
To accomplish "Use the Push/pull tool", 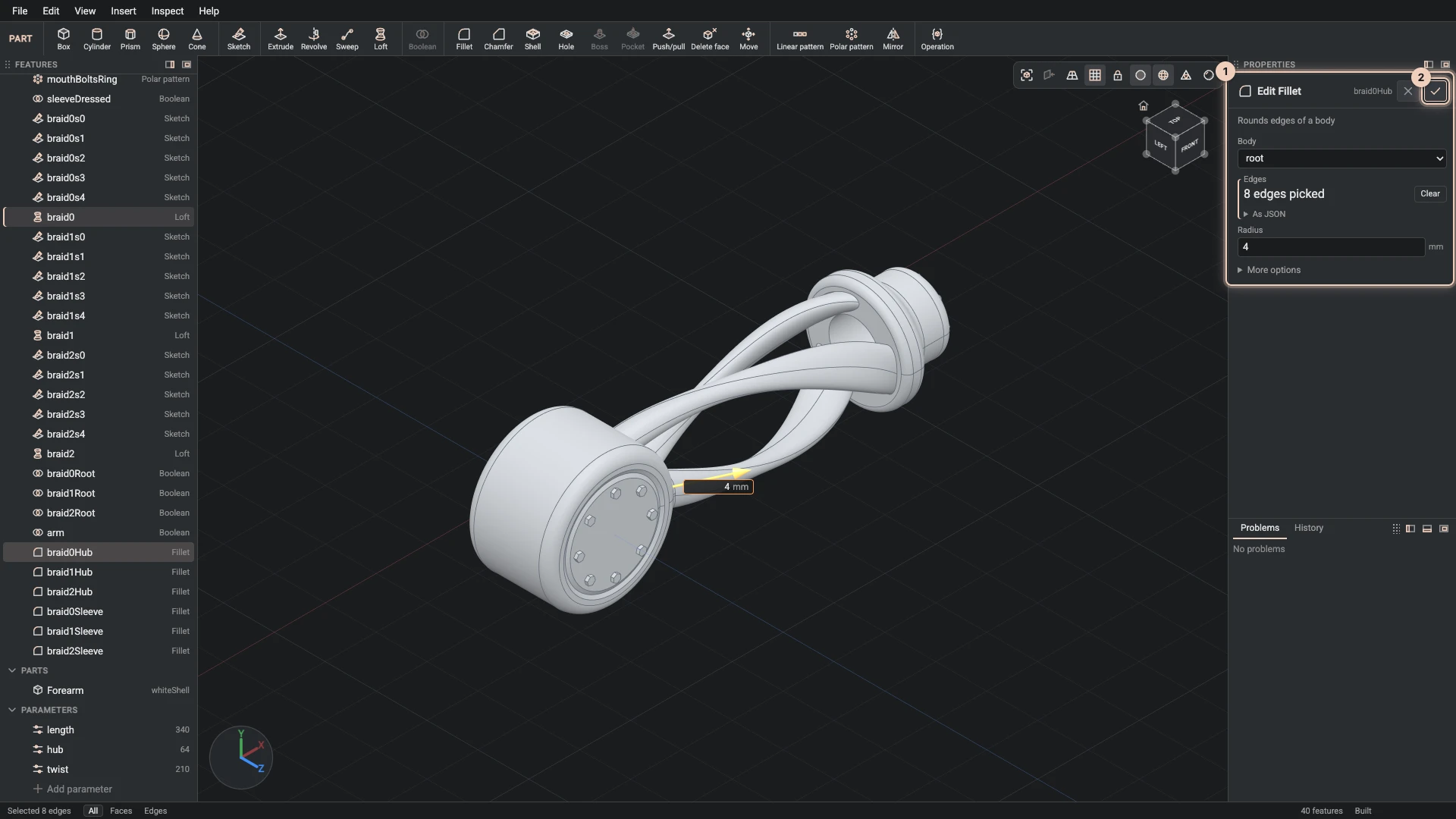I will click(x=669, y=39).
